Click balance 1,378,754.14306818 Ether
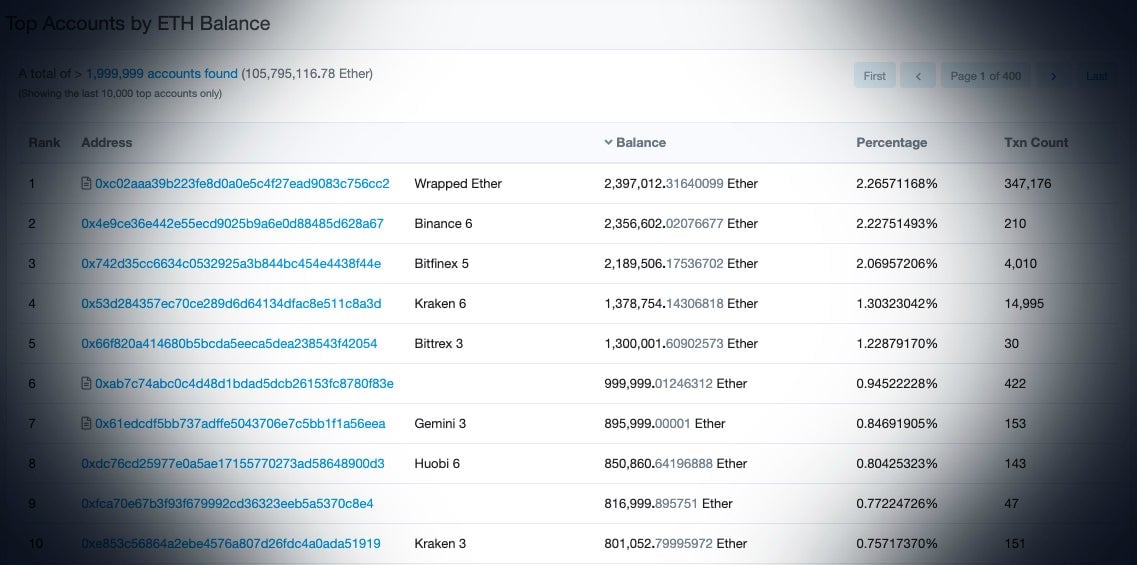 tap(681, 303)
